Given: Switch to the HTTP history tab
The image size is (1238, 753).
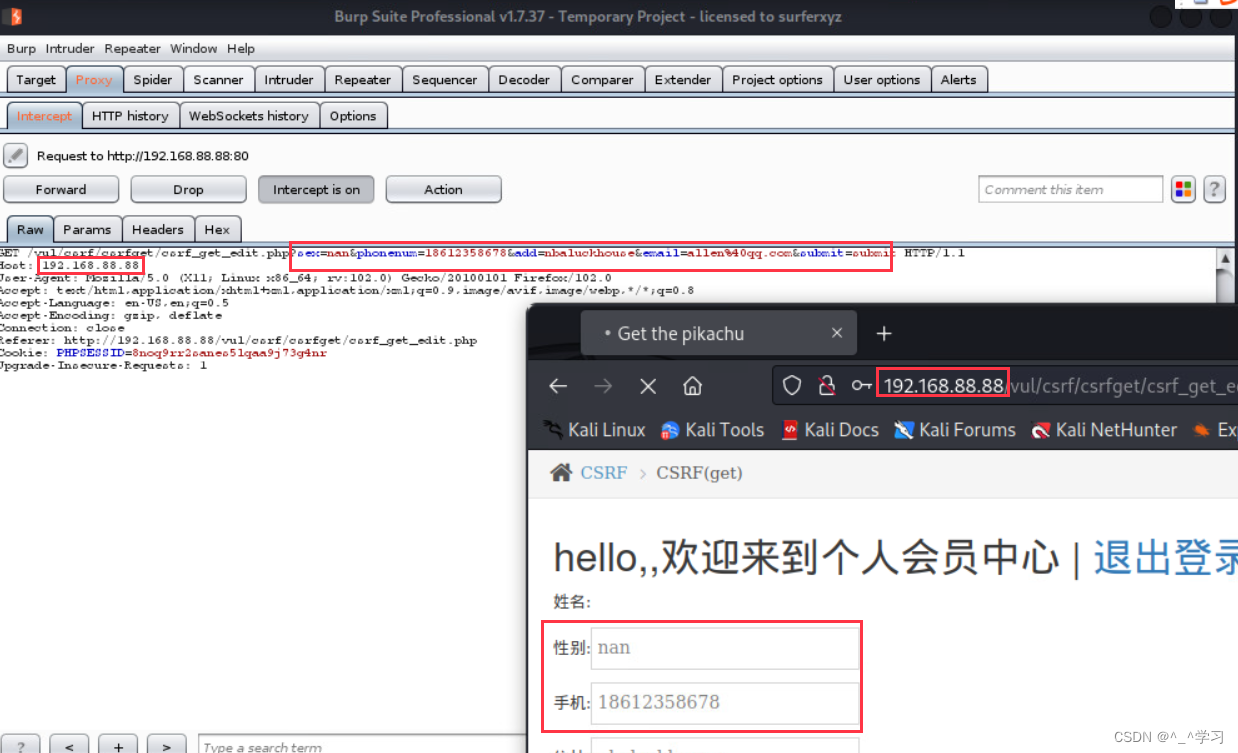Looking at the screenshot, I should [x=130, y=115].
